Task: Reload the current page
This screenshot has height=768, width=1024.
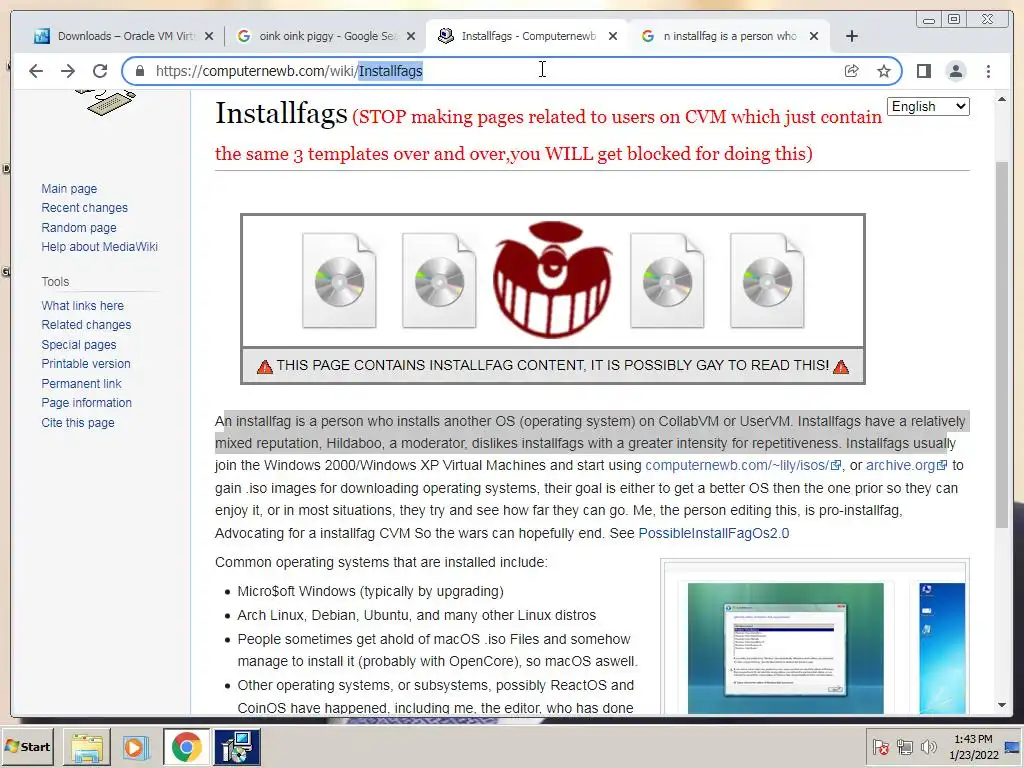Action: pos(100,71)
